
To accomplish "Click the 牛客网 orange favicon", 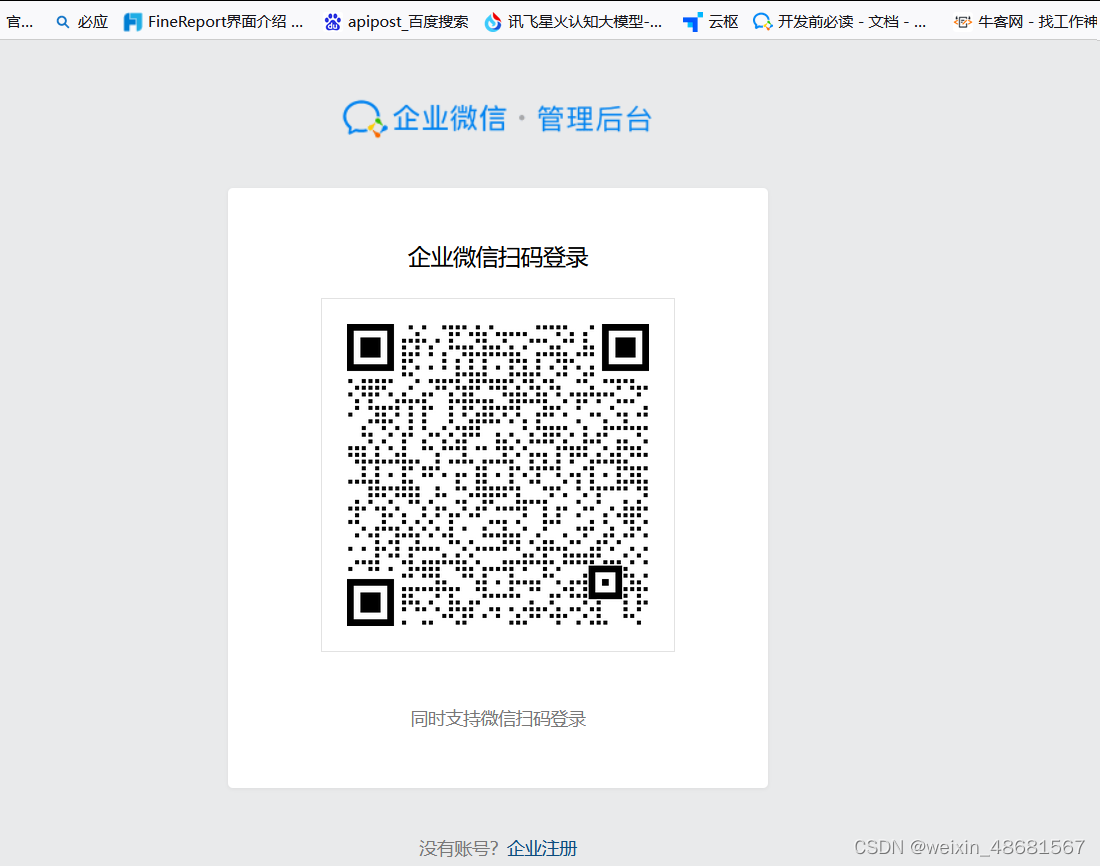I will pyautogui.click(x=962, y=22).
